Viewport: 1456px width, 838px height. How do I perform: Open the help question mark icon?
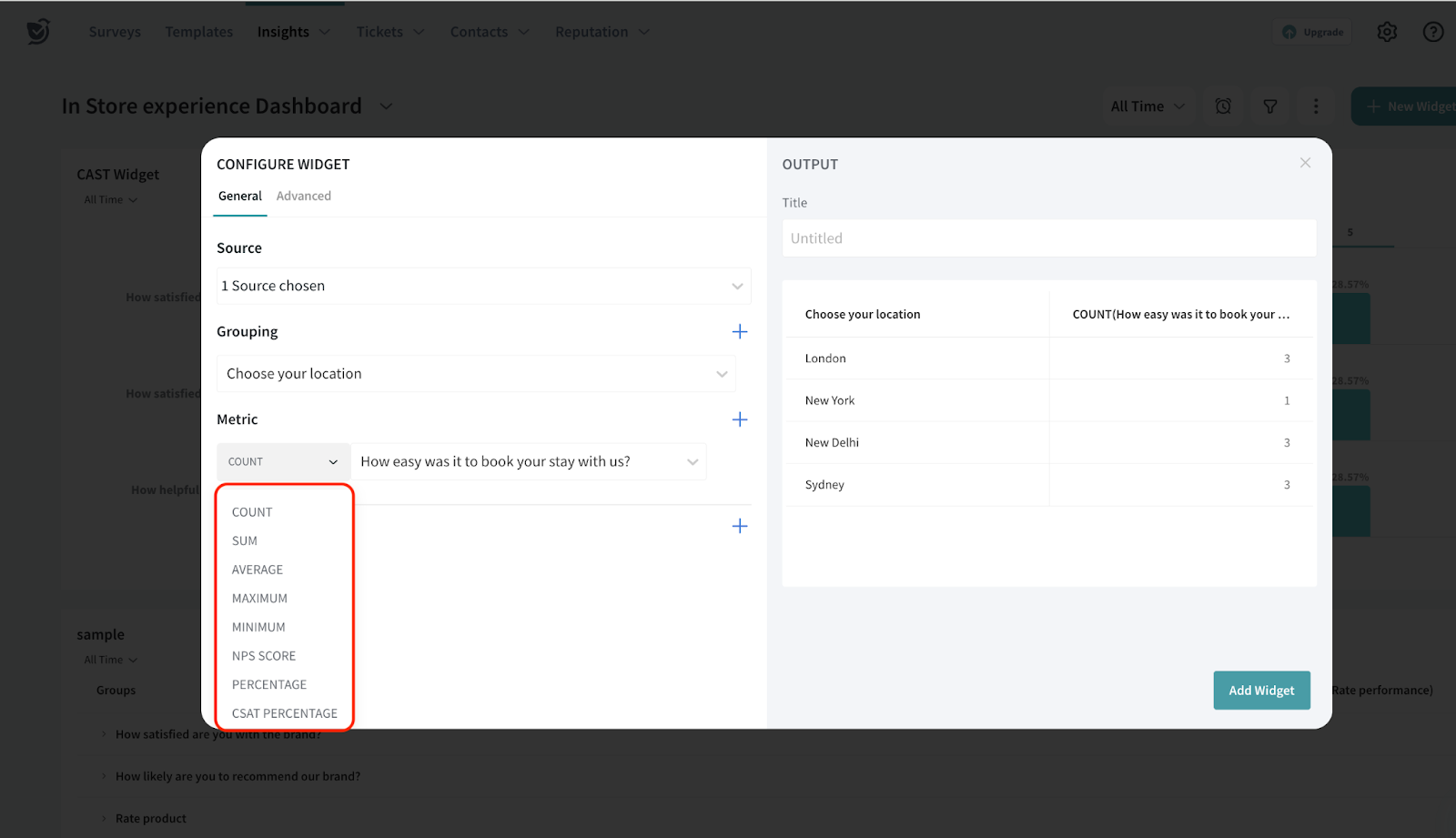click(1433, 32)
